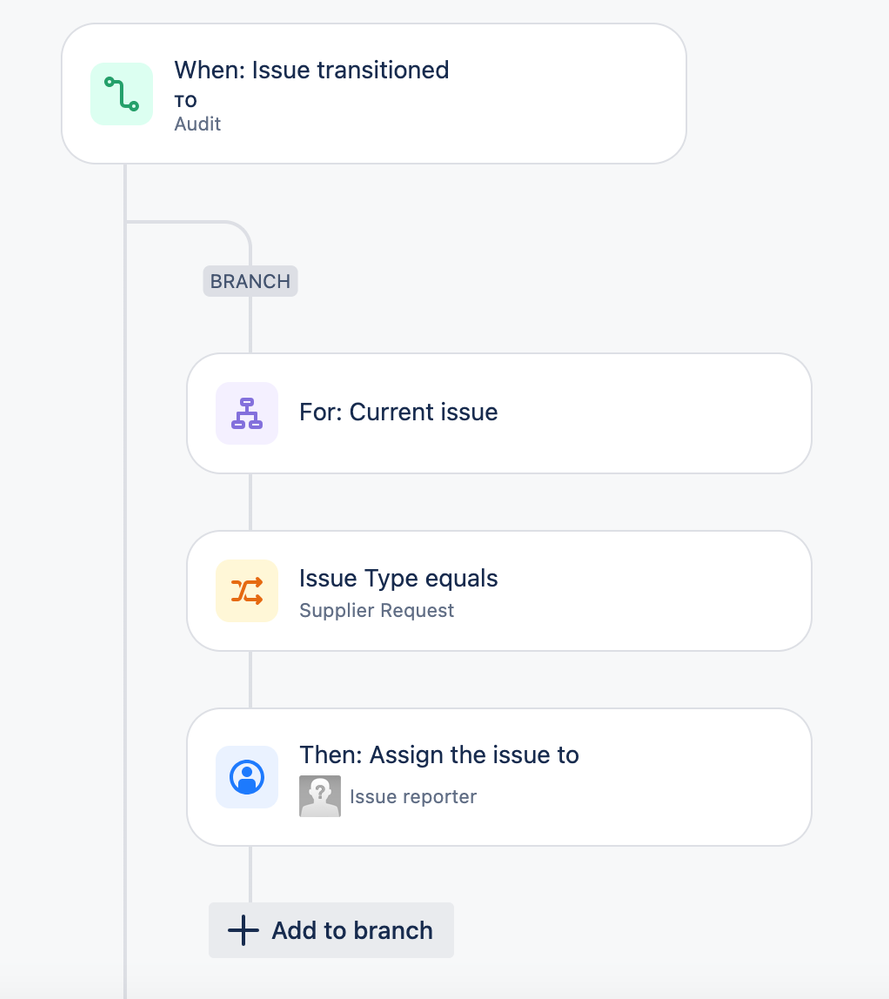Image resolution: width=889 pixels, height=999 pixels.
Task: Click the orange shuffle condition icon
Action: [x=247, y=591]
